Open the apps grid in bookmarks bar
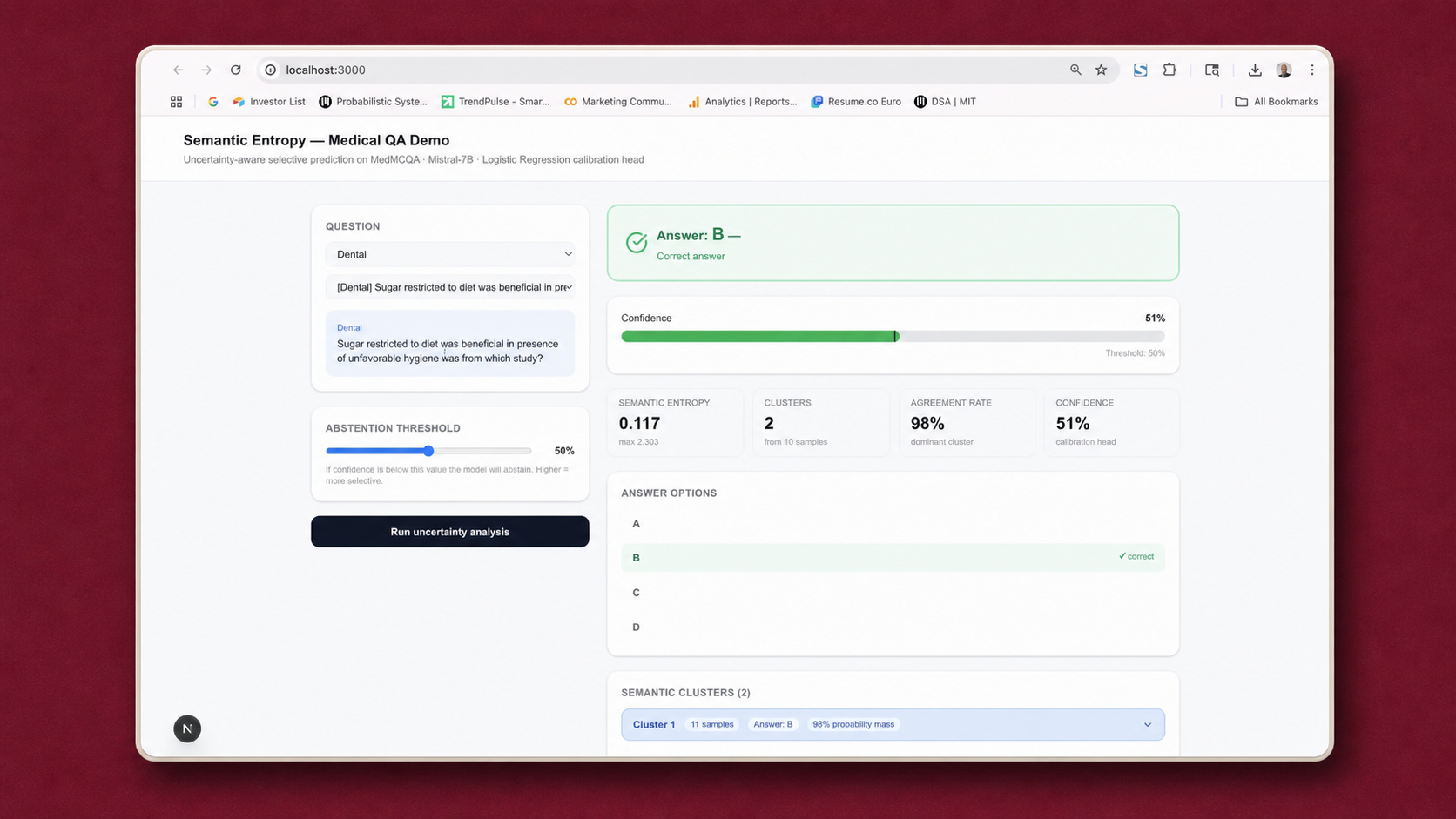The image size is (1456, 819). pos(176,102)
